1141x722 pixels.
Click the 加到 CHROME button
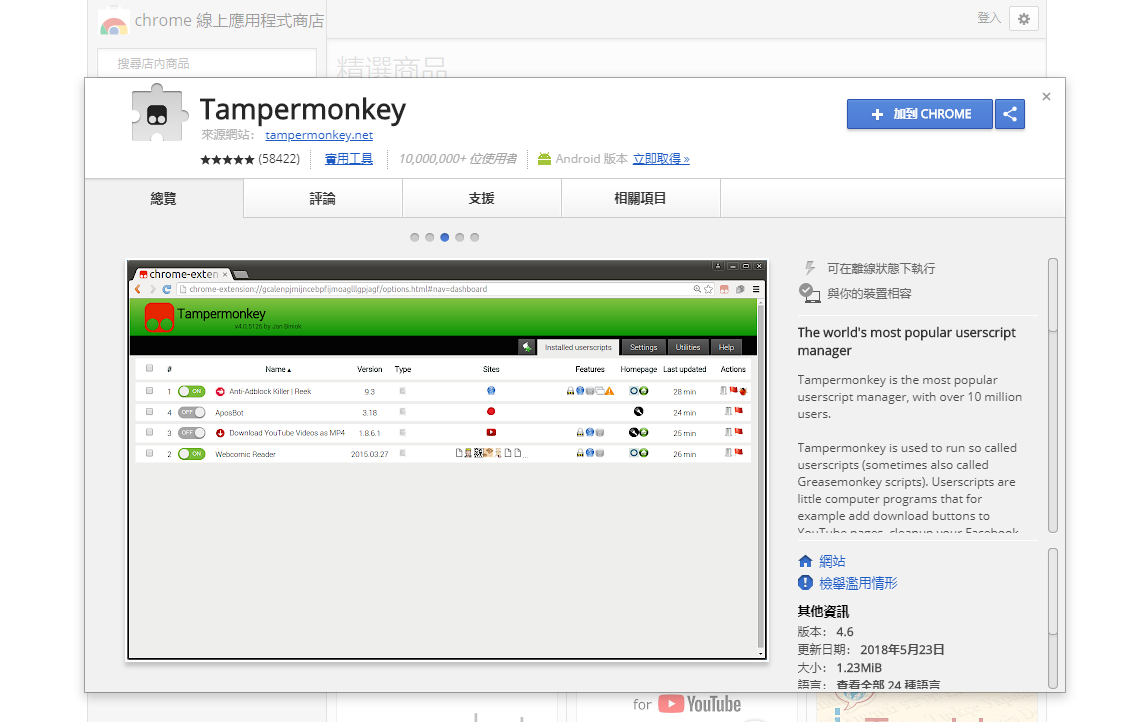pos(920,114)
